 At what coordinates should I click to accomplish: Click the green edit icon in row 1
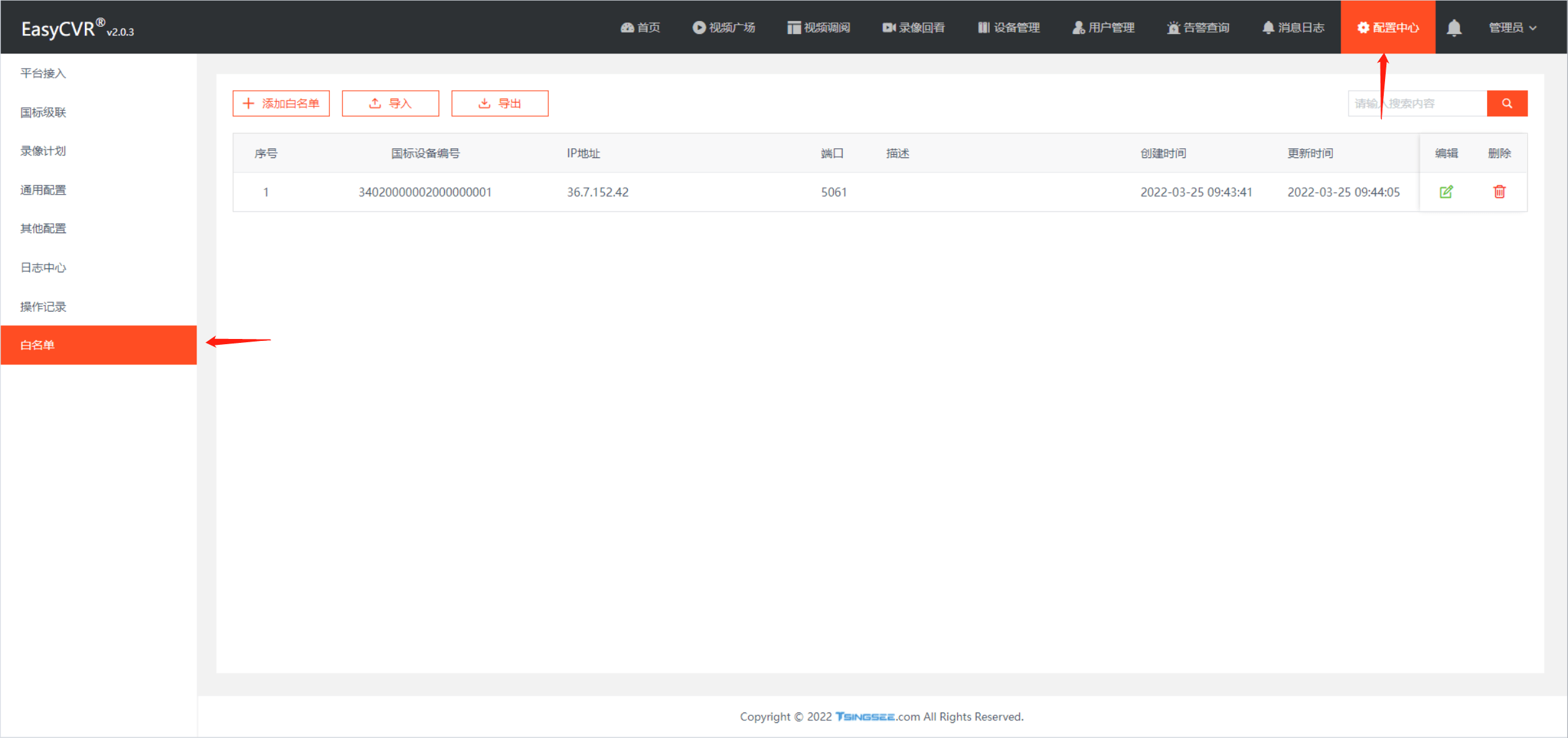pyautogui.click(x=1446, y=192)
